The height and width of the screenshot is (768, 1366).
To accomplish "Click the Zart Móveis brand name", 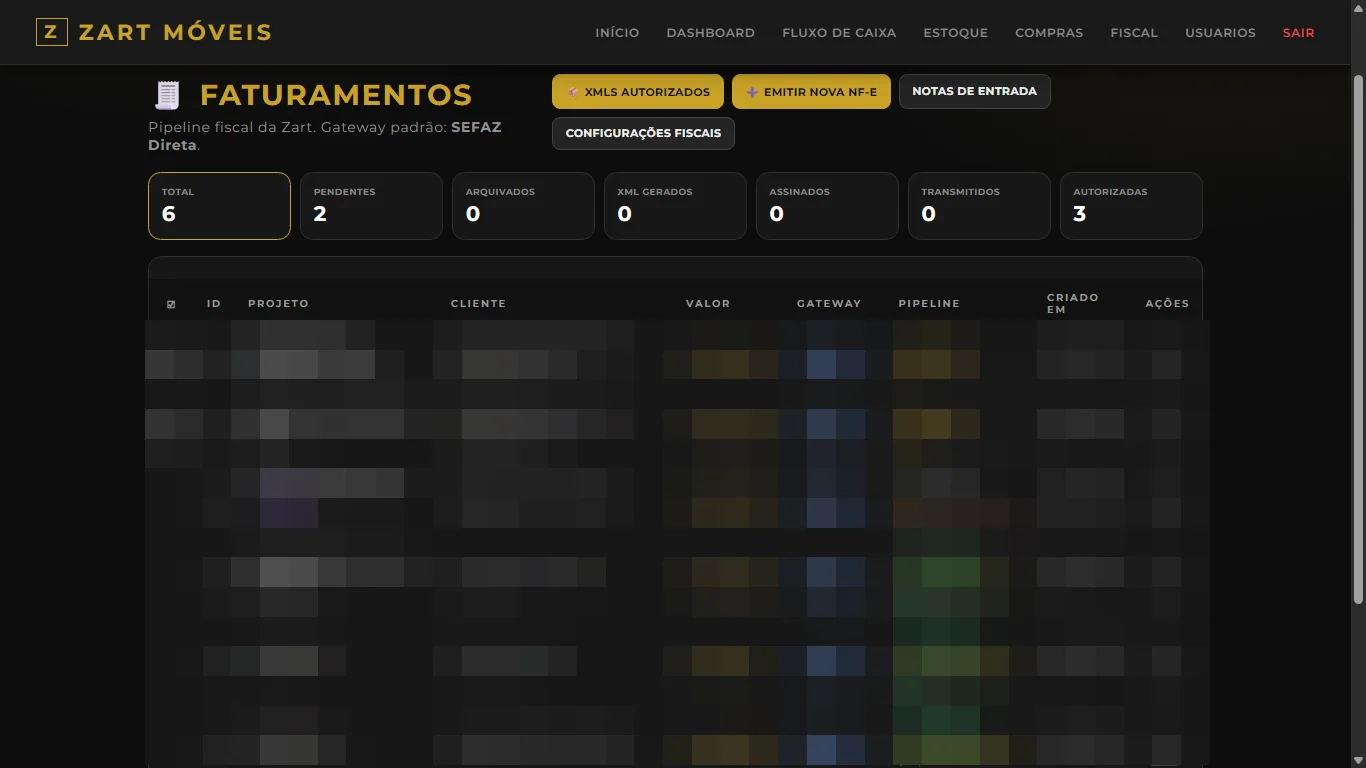I will pos(175,32).
